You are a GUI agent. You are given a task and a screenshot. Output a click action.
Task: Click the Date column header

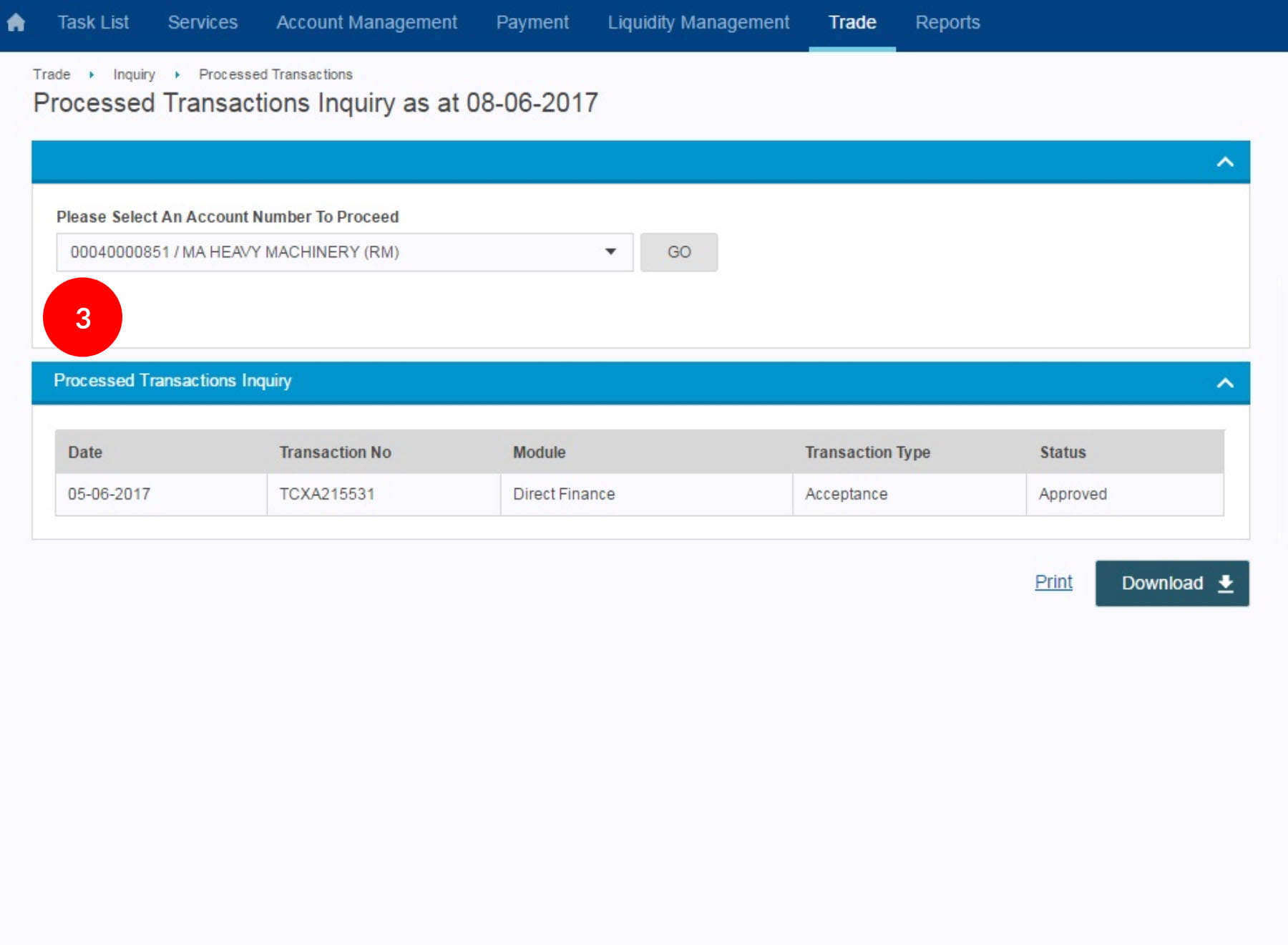pos(85,452)
